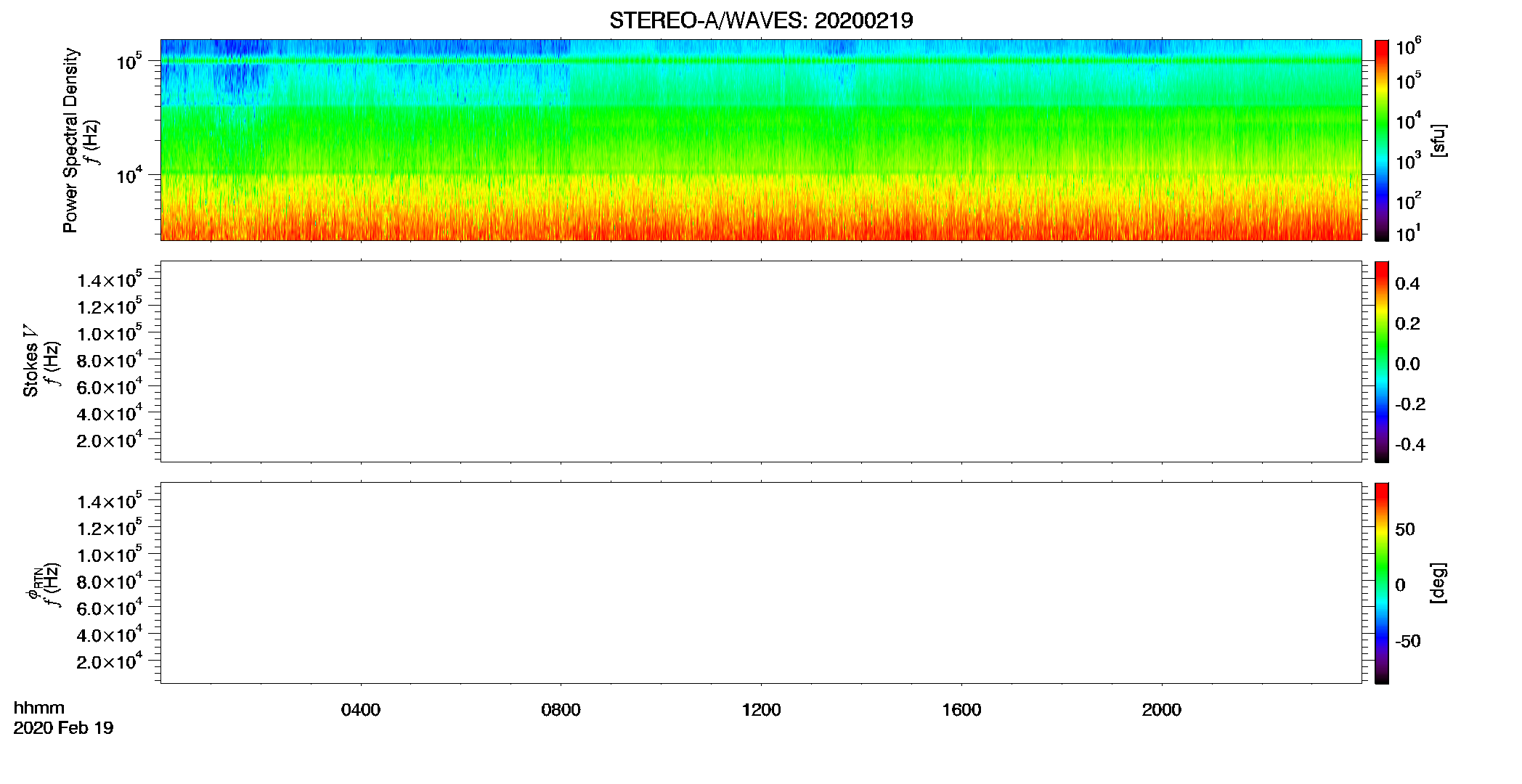This screenshot has width=1522, height=784.
Task: Click the 50 value on degree colorbar
Action: pyautogui.click(x=1405, y=529)
